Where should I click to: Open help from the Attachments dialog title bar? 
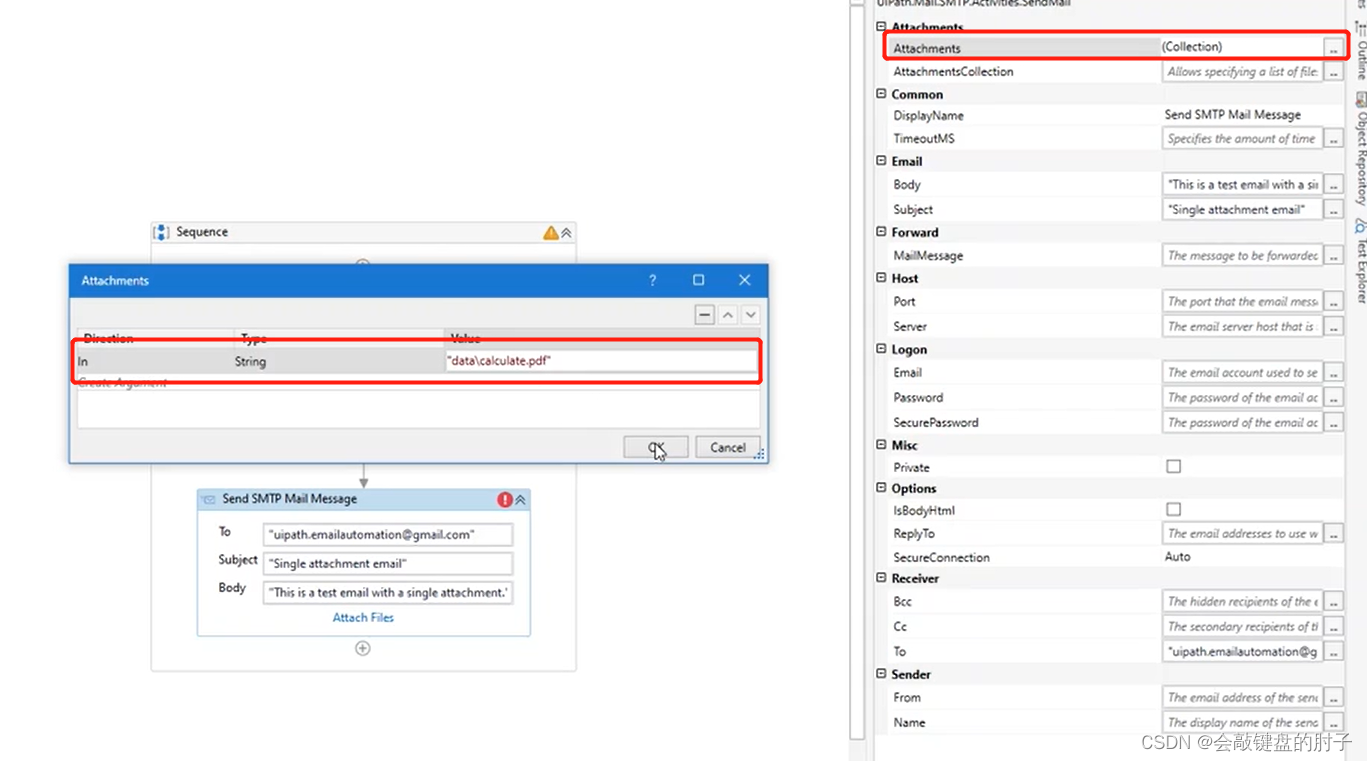click(653, 280)
